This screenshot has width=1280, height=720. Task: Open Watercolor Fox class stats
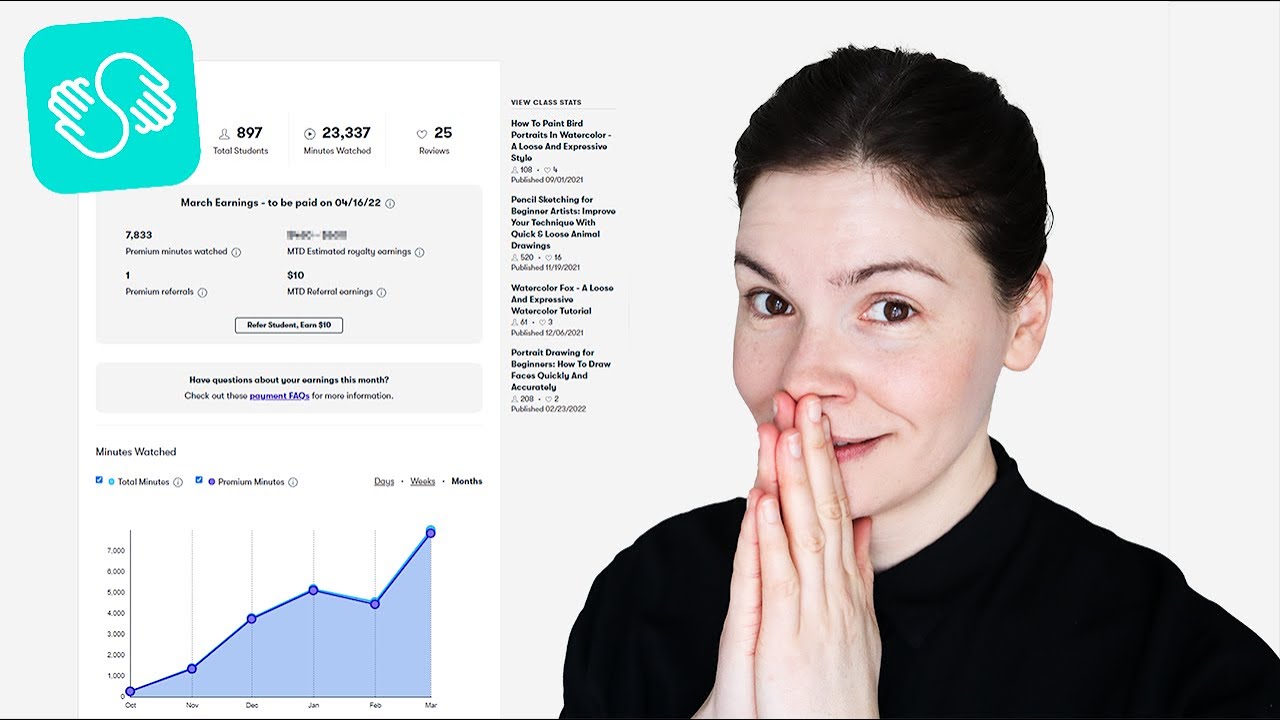click(562, 299)
